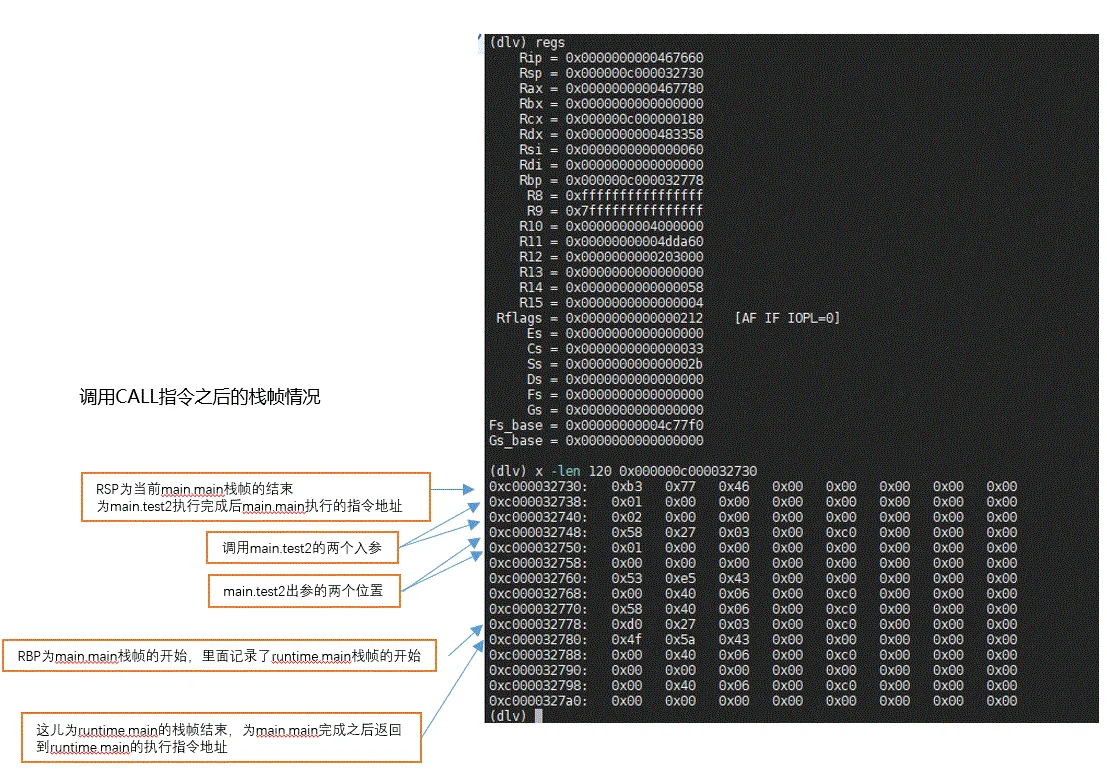Click memory address 0xc0000327a0
This screenshot has height=770, width=1107.
[537, 702]
